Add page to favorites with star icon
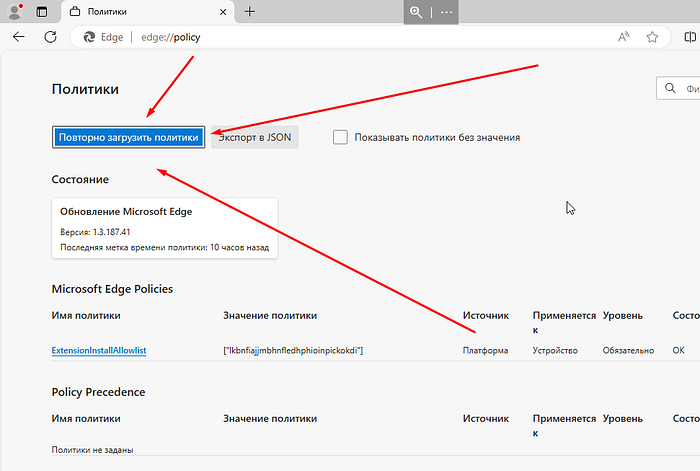This screenshot has width=700, height=471. 652,37
